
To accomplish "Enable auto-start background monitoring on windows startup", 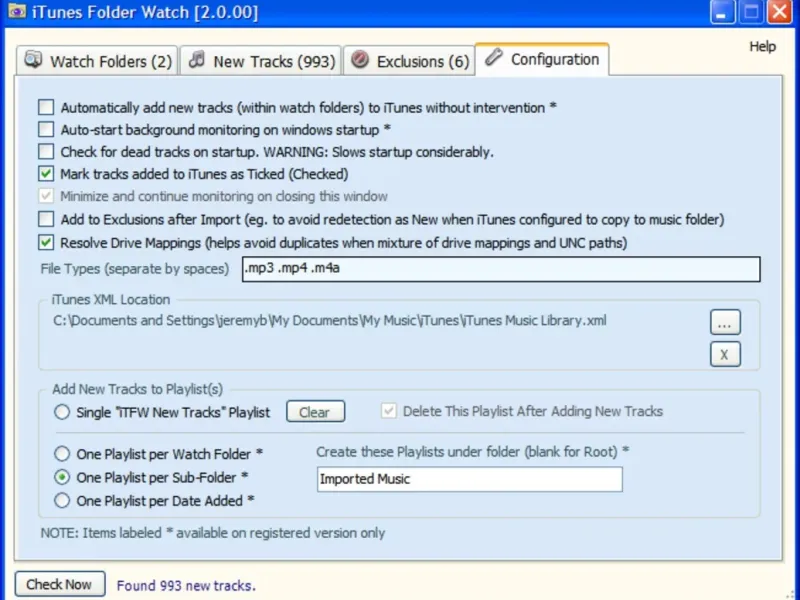I will pos(46,129).
